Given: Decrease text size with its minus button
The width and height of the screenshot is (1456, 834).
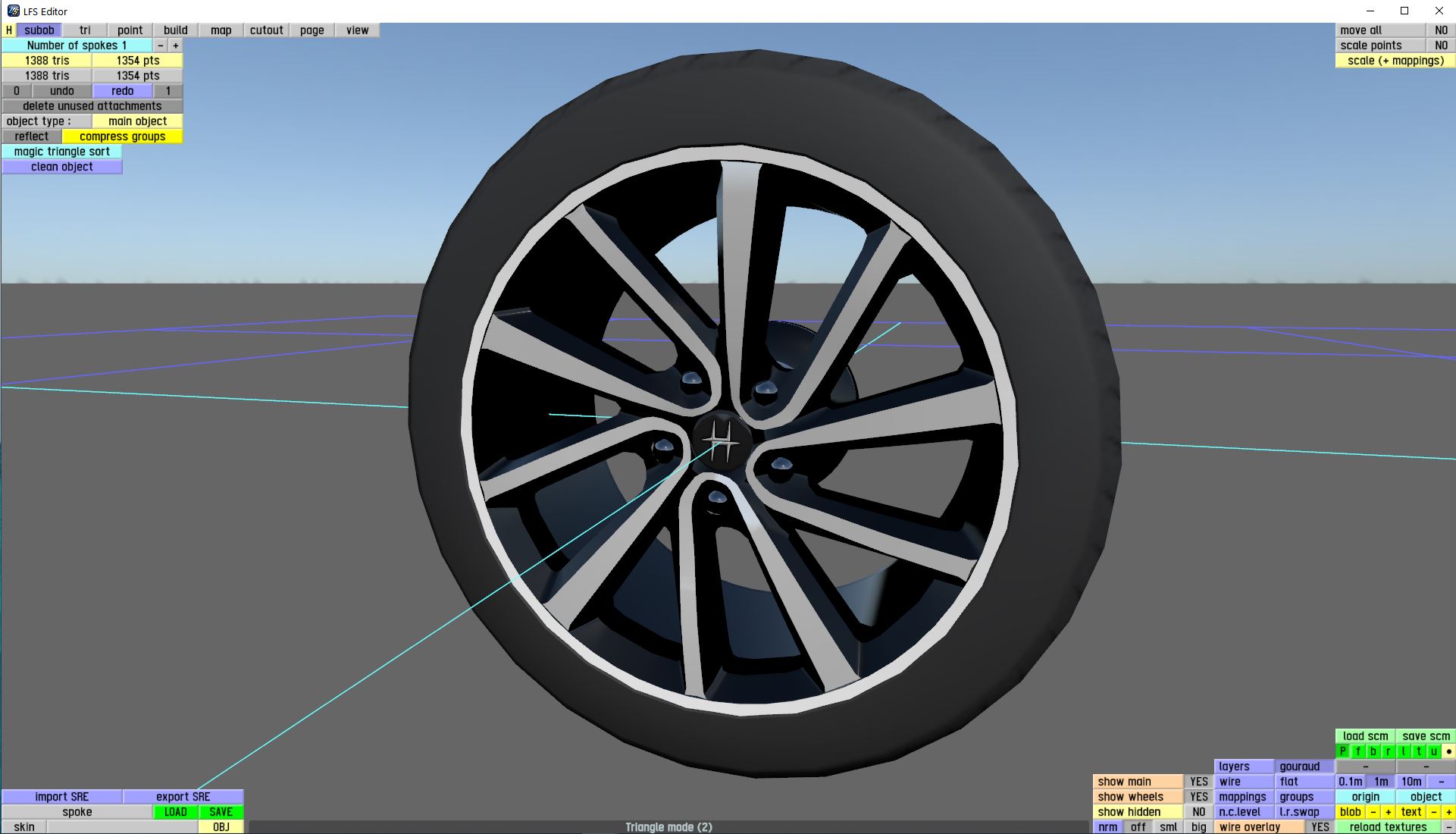Looking at the screenshot, I should pyautogui.click(x=1433, y=812).
